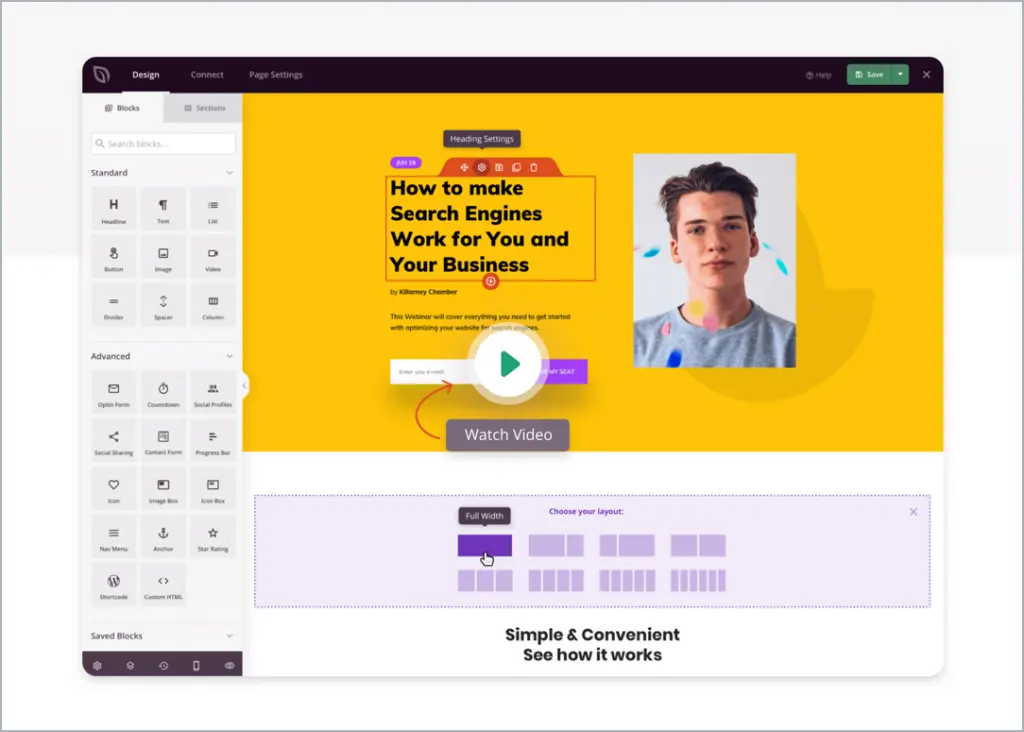Save heading block from orange toolbar
Image resolution: width=1024 pixels, height=732 pixels.
tap(499, 167)
